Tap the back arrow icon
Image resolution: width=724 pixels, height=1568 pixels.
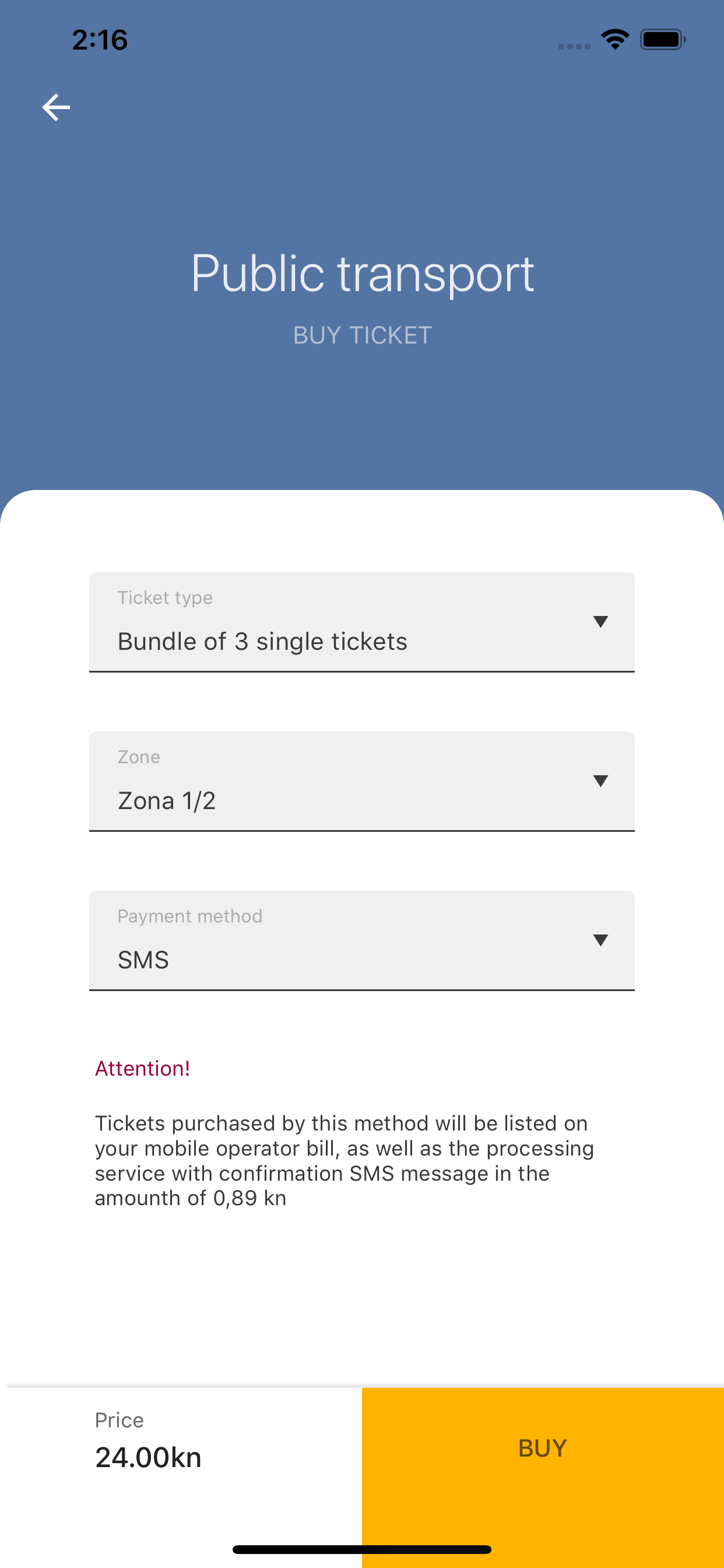point(56,108)
